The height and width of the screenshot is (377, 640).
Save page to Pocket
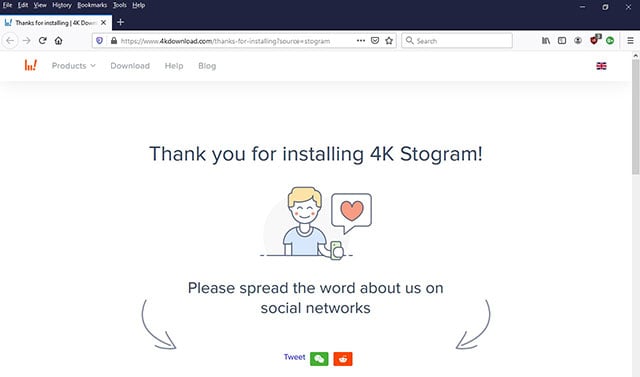(375, 41)
